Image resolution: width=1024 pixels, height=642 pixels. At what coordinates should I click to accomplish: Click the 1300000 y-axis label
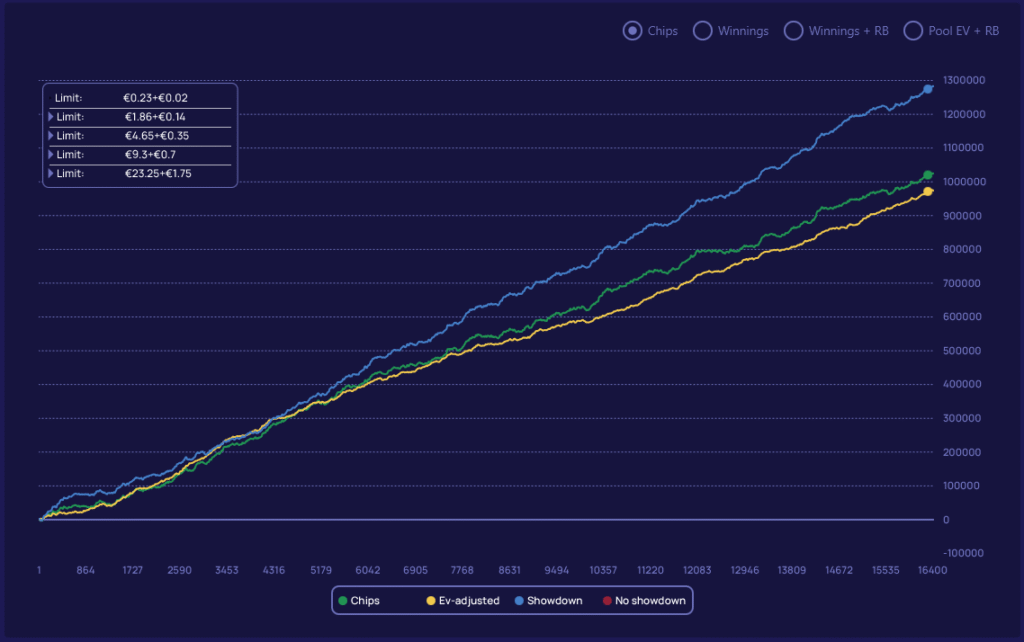(x=964, y=80)
